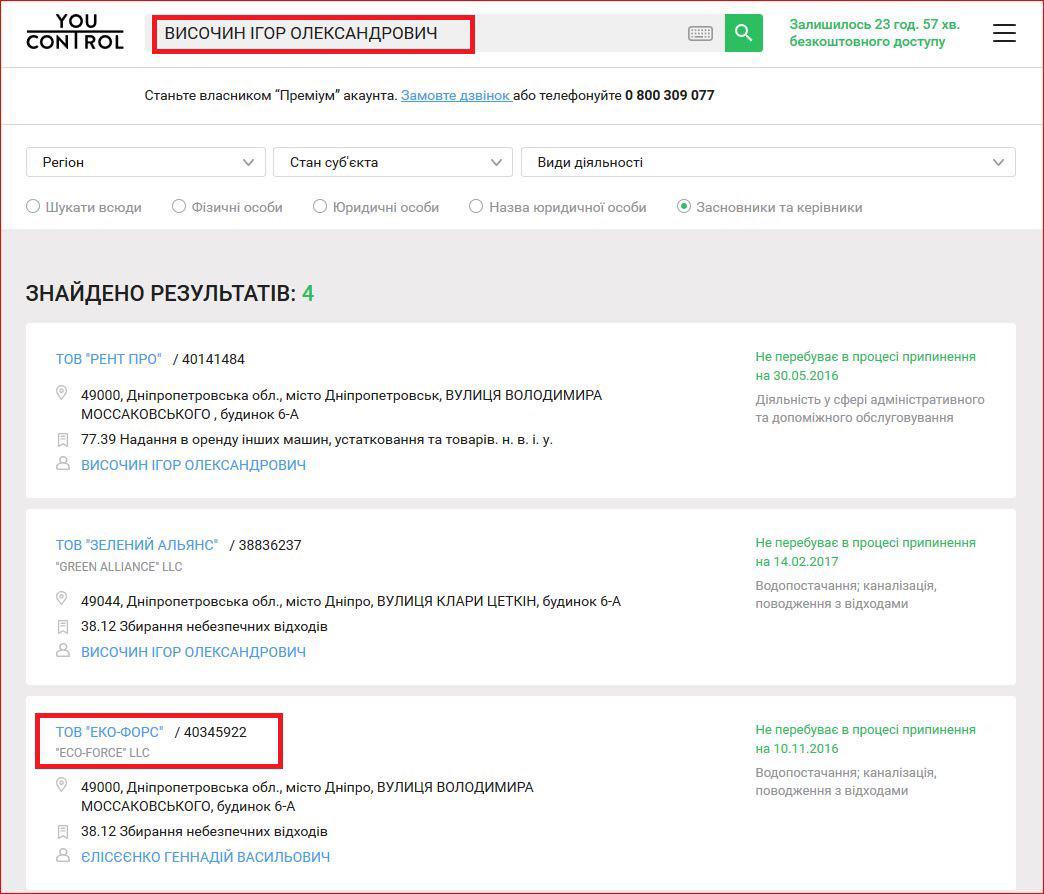Screen dimensions: 1044x894
Task: Click person icon in the ТОВ "РЕНТ ПРО" card
Action: 63,463
